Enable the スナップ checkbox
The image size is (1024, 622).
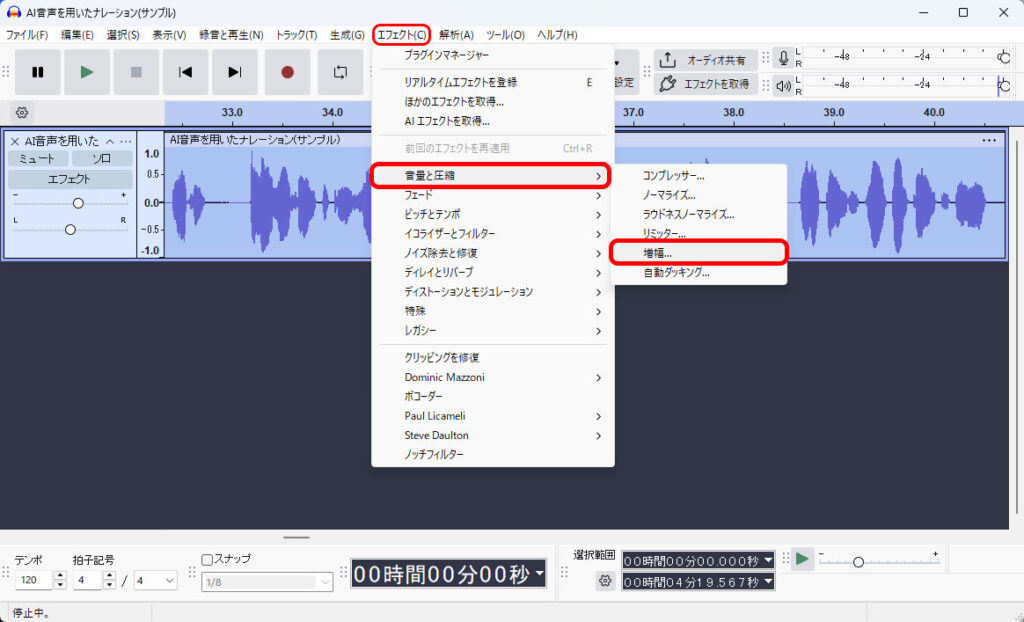point(207,559)
